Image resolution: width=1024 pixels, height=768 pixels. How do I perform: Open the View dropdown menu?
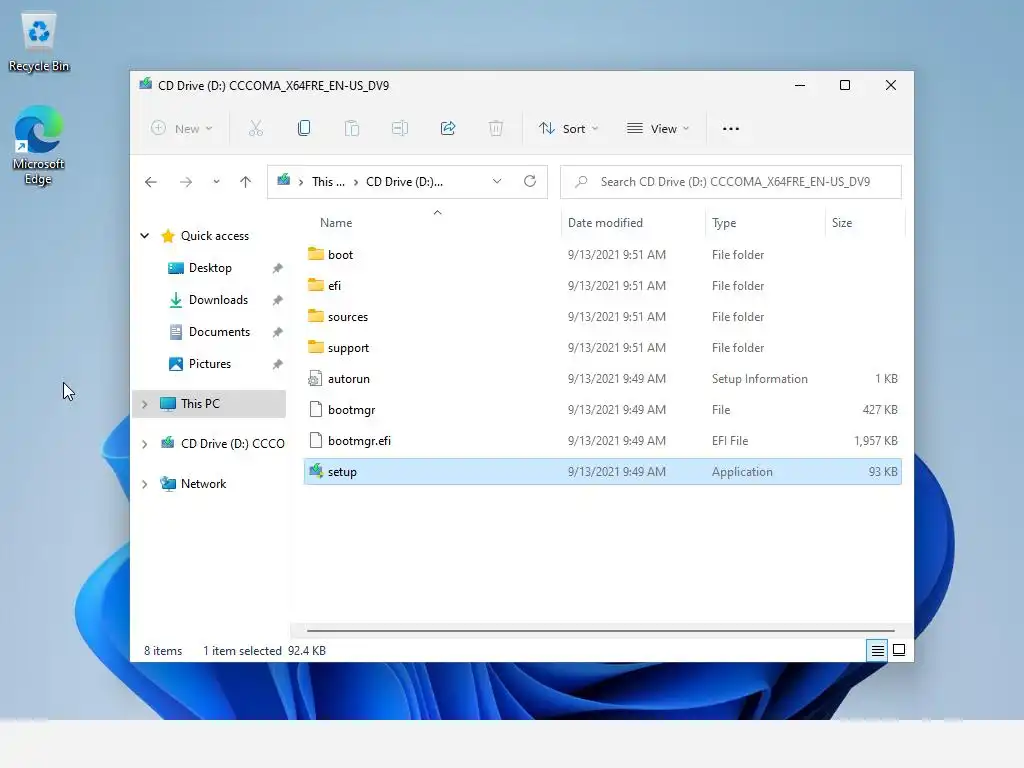[x=658, y=129]
